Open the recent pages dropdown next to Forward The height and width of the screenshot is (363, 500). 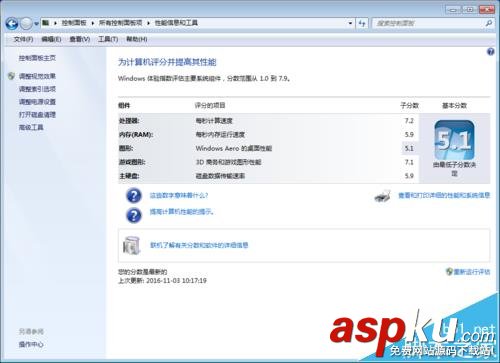click(x=36, y=24)
